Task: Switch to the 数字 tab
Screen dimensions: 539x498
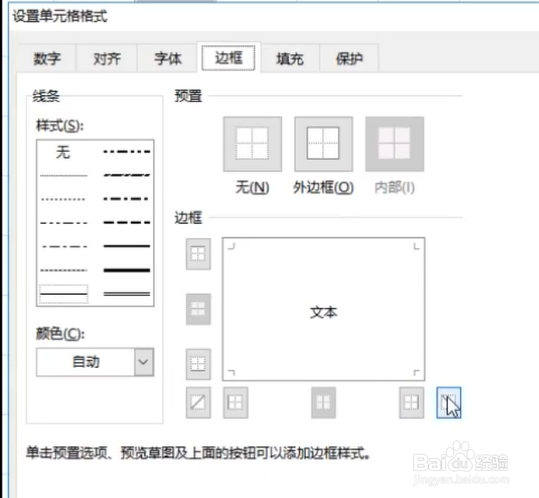Action: click(x=47, y=58)
